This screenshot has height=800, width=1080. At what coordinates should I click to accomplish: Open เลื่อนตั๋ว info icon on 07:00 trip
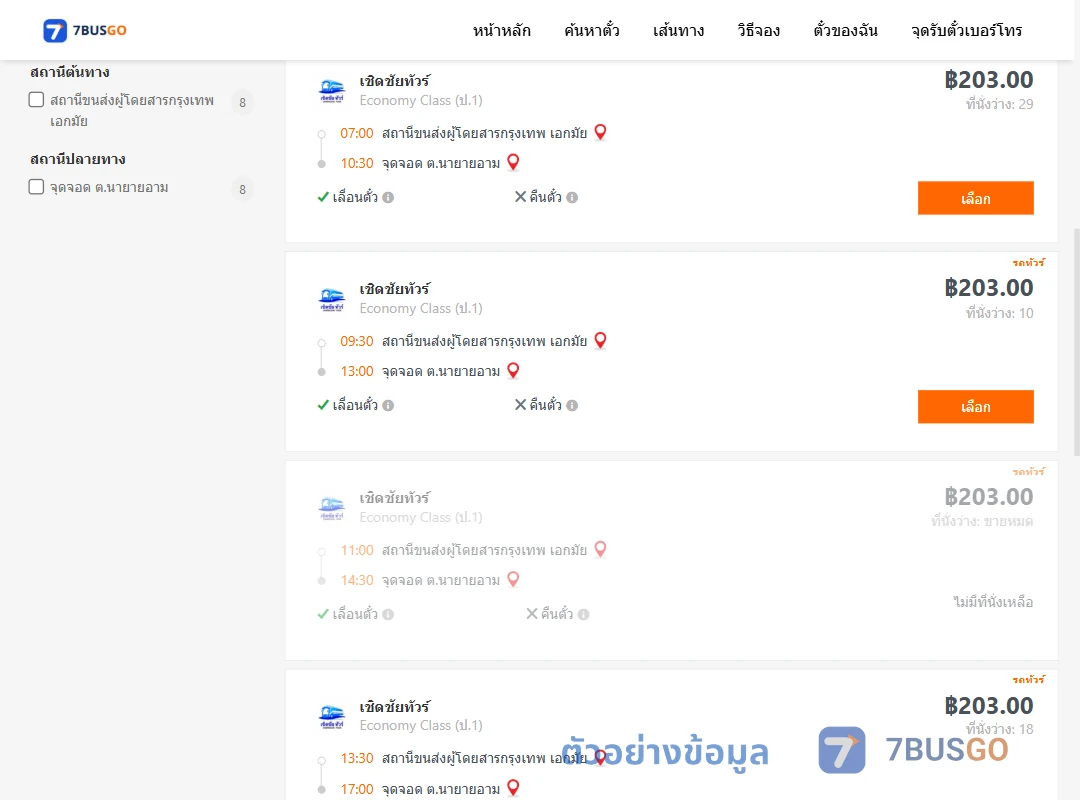click(388, 198)
